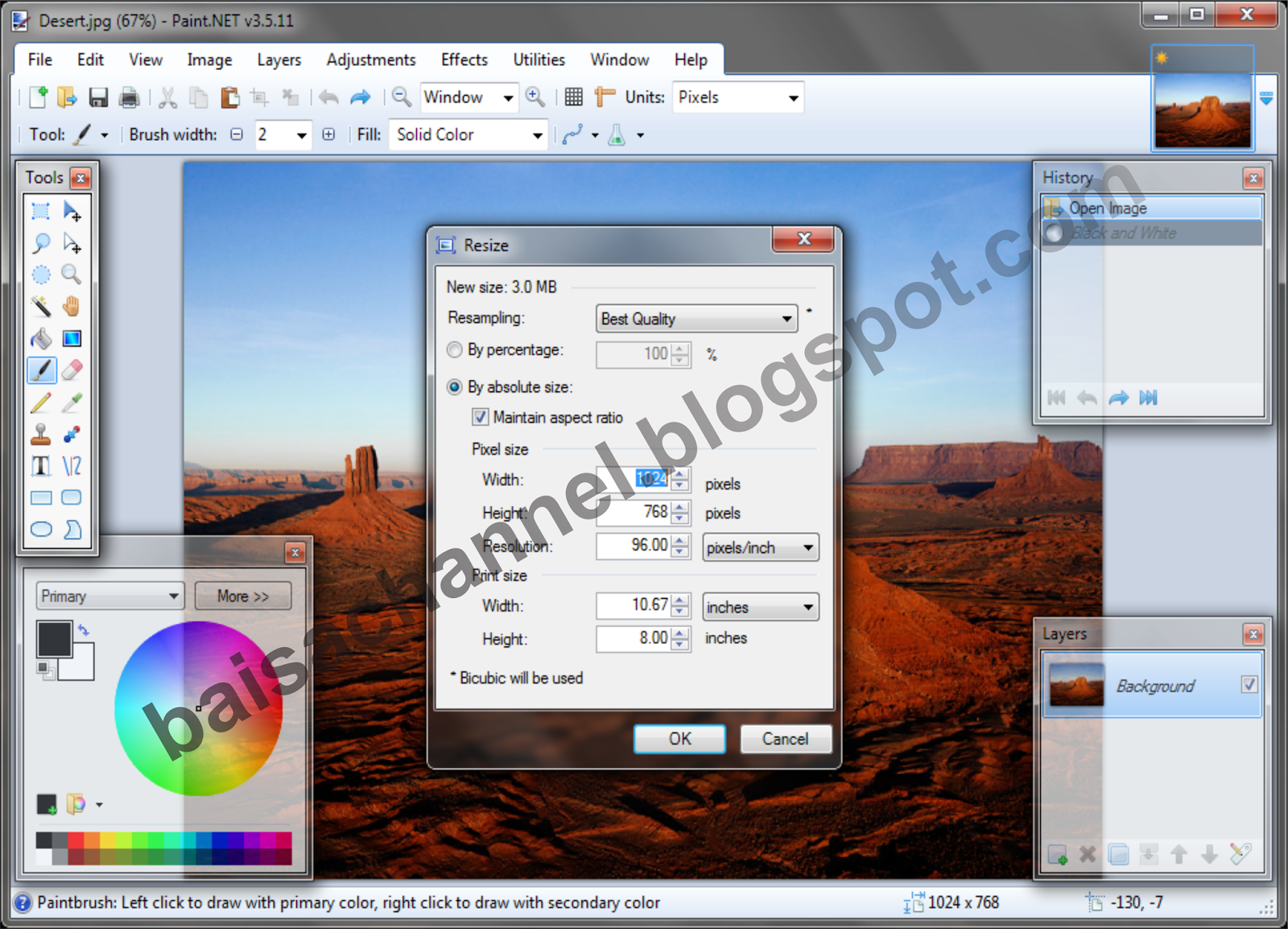Screen dimensions: 1288x929
Task: Pick a color from the color wheel
Action: [199, 708]
